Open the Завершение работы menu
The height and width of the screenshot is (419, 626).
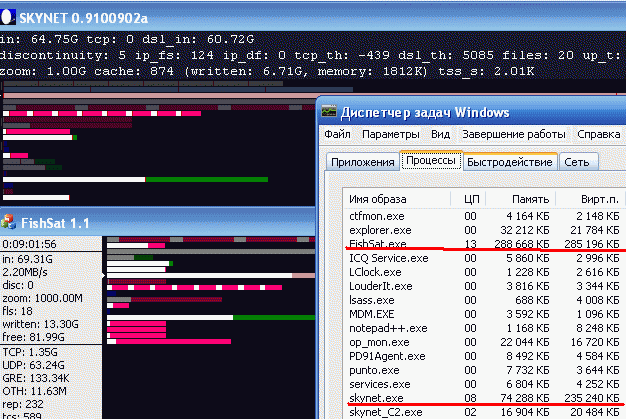(513, 134)
